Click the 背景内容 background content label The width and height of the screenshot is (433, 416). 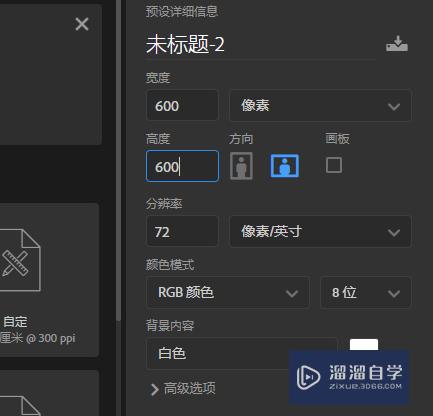(x=170, y=325)
